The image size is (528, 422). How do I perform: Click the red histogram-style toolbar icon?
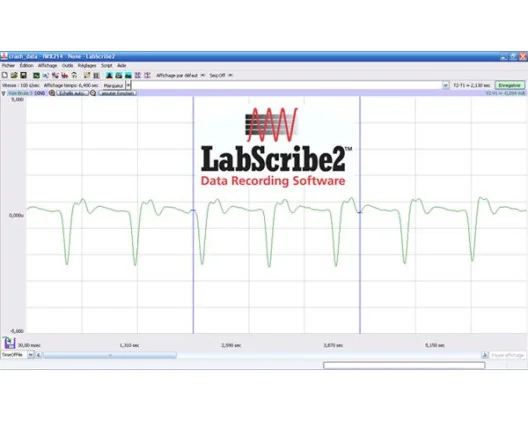coord(64,75)
